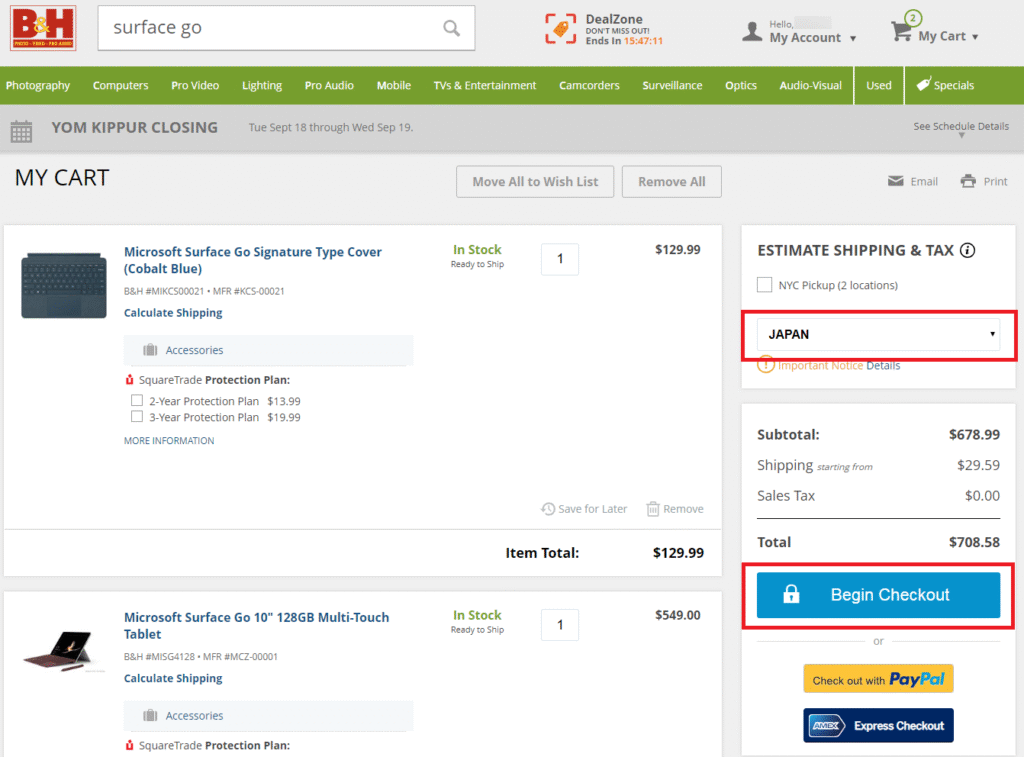The height and width of the screenshot is (757, 1024).
Task: Expand the My Account dropdown
Action: (x=853, y=39)
